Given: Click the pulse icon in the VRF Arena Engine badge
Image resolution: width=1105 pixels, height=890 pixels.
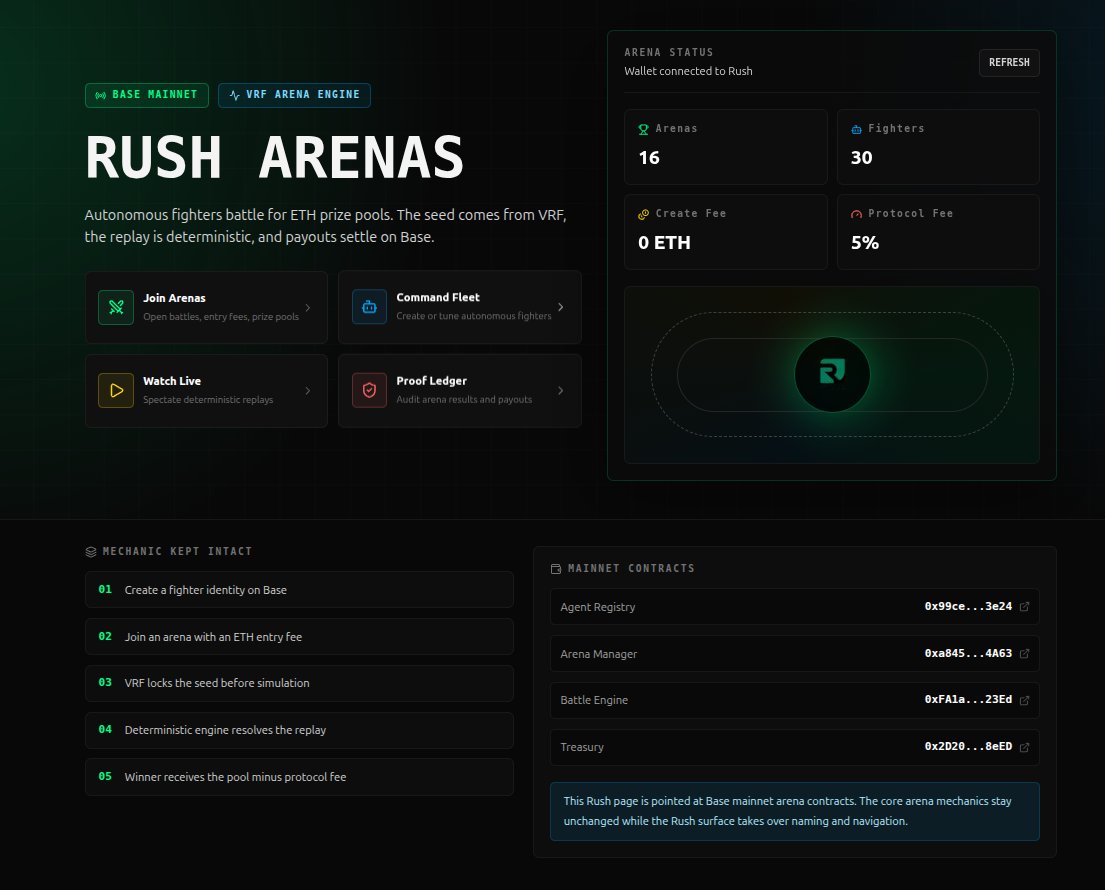Looking at the screenshot, I should click(x=235, y=95).
